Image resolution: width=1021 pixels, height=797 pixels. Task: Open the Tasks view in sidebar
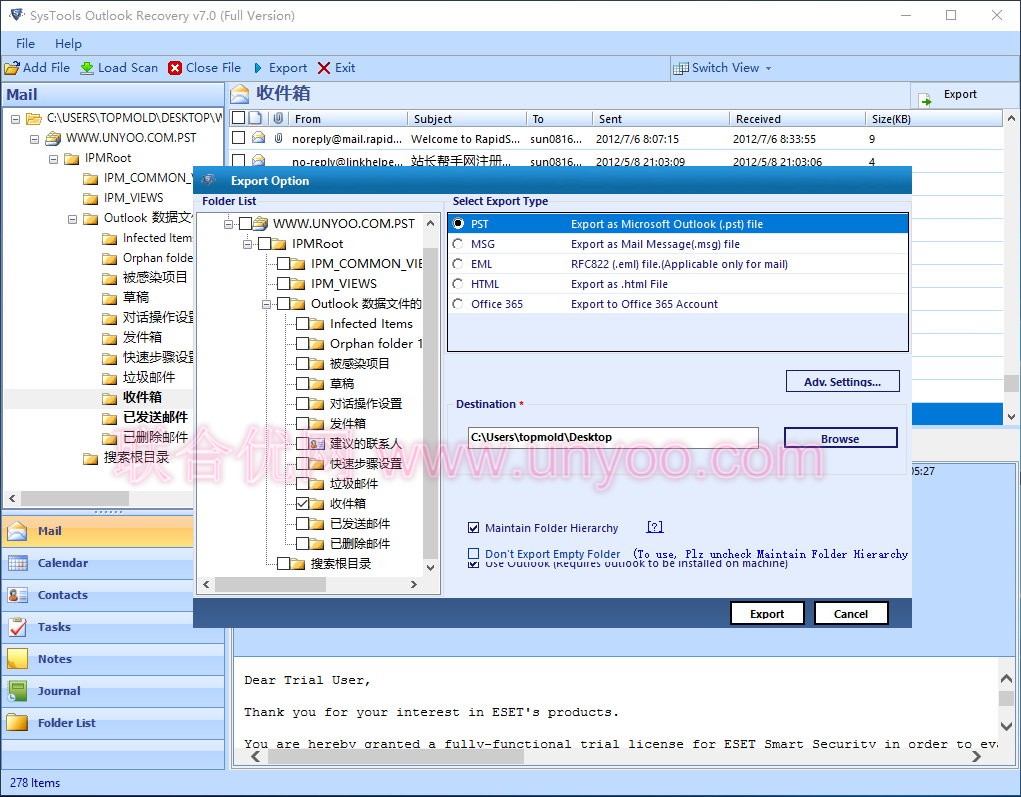pyautogui.click(x=54, y=627)
